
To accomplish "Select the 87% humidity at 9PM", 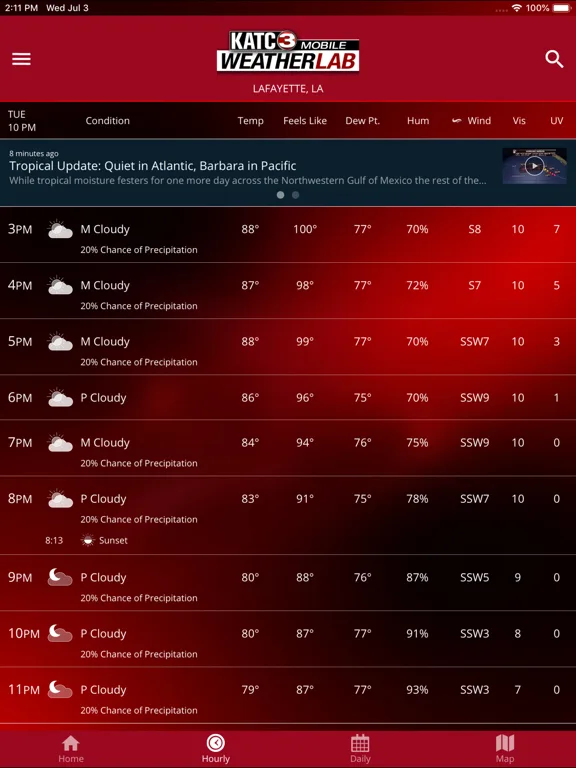I will [417, 577].
